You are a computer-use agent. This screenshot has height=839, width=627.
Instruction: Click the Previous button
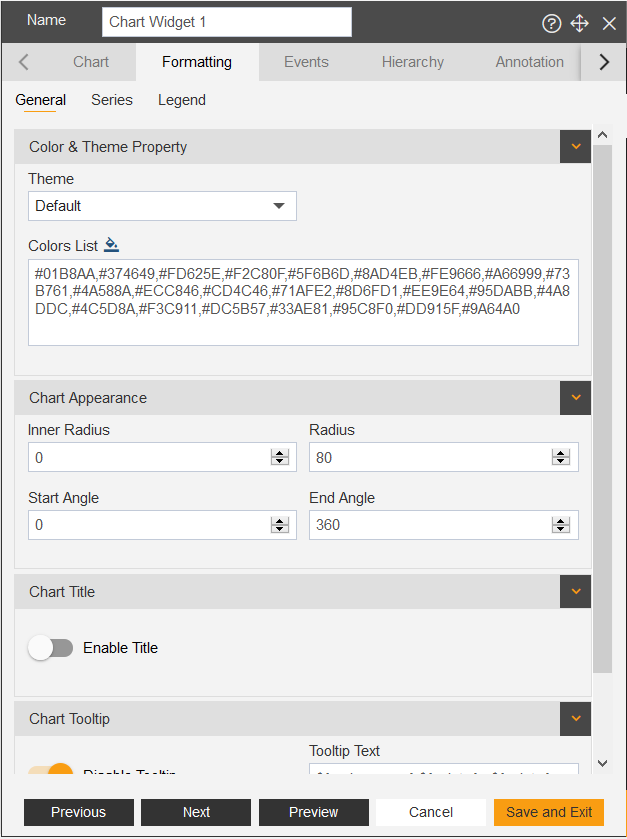click(79, 812)
